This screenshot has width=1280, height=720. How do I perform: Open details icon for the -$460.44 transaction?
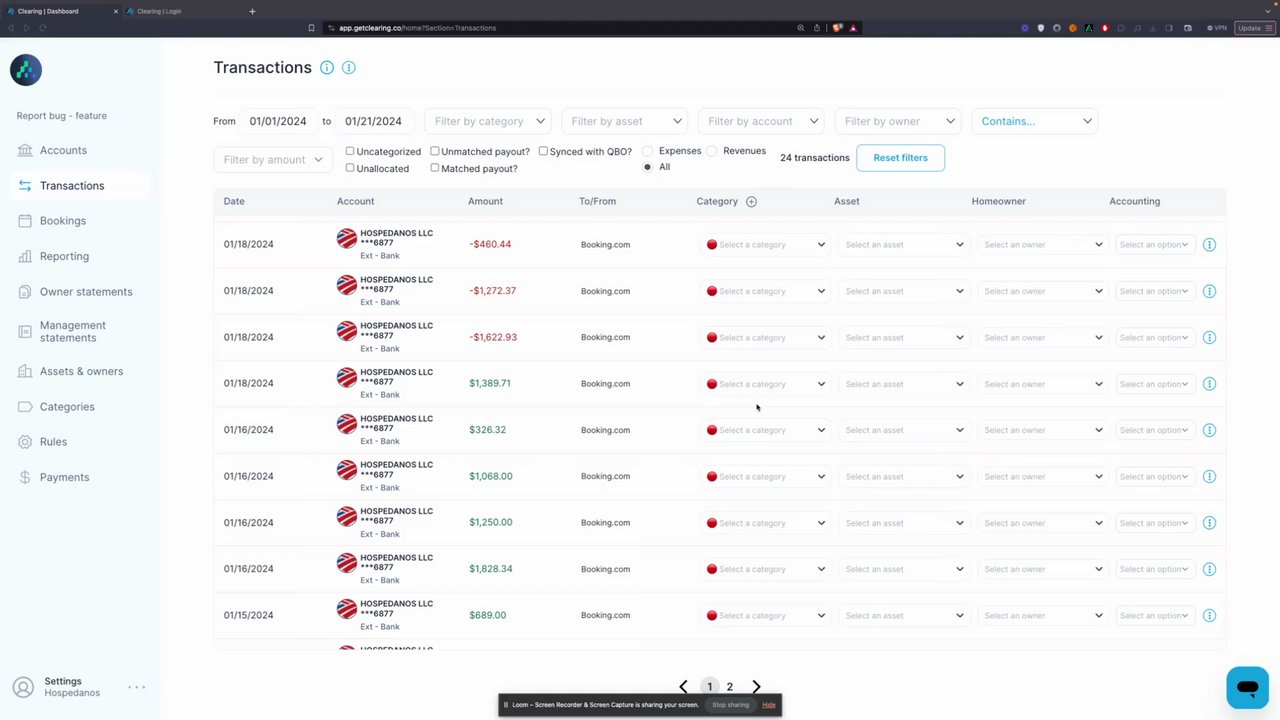pyautogui.click(x=1209, y=245)
